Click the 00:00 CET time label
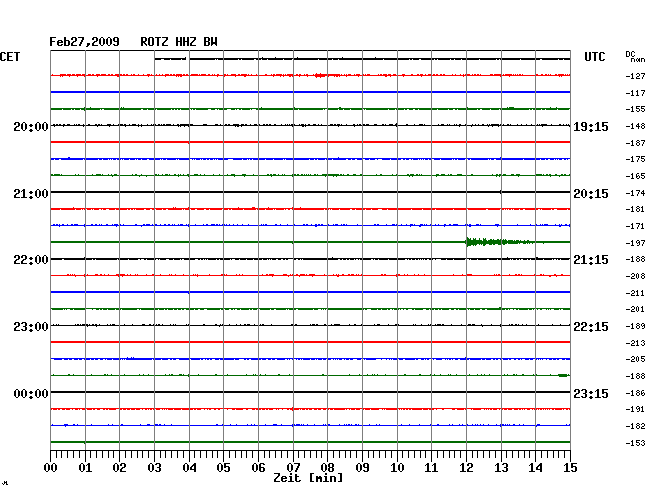The height and width of the screenshot is (494, 650). pyautogui.click(x=31, y=393)
